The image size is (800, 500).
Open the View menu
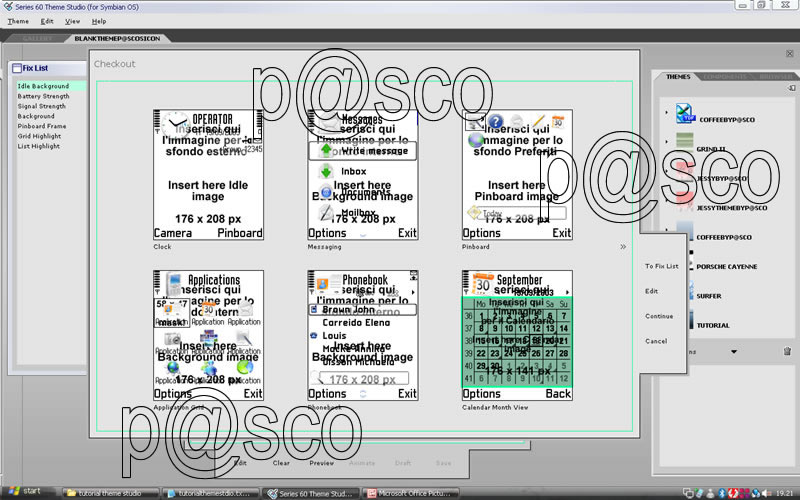pyautogui.click(x=72, y=21)
